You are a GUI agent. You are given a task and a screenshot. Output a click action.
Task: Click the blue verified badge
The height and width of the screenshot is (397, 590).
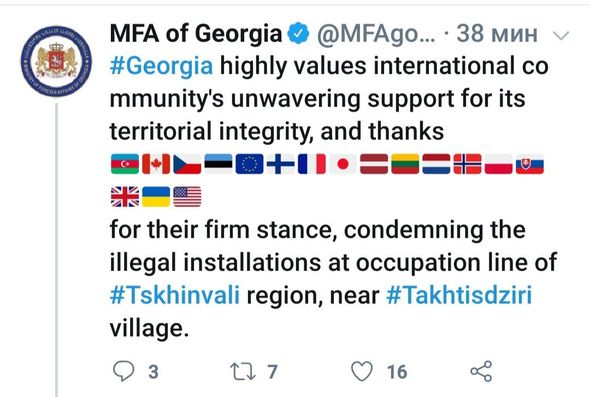click(x=298, y=33)
